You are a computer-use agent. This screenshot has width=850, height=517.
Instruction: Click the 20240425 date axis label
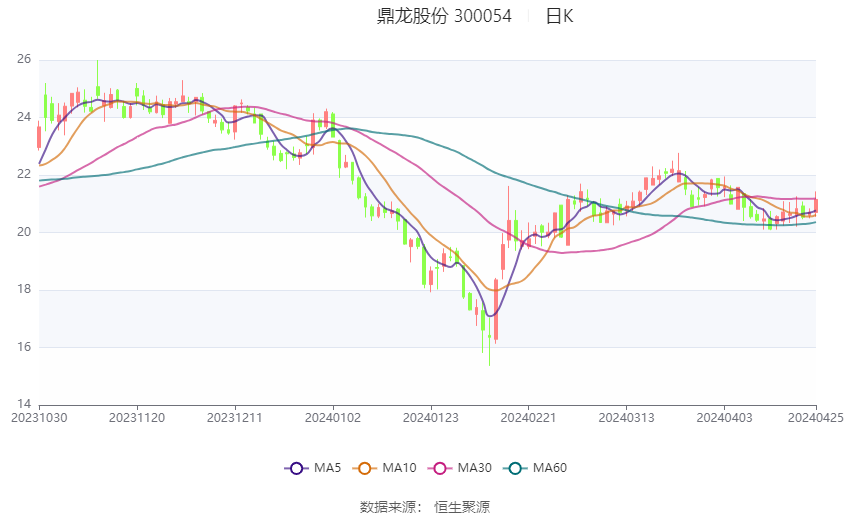(x=816, y=418)
